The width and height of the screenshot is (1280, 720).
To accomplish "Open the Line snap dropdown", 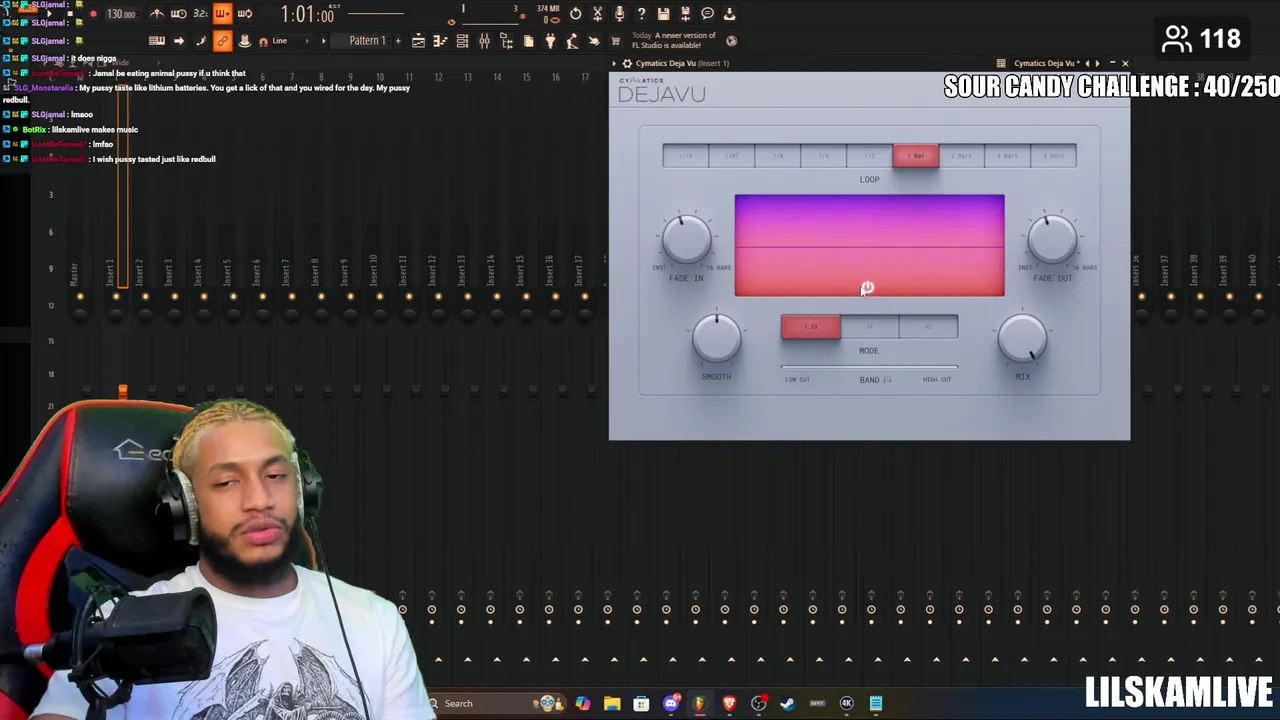I will click(x=290, y=41).
